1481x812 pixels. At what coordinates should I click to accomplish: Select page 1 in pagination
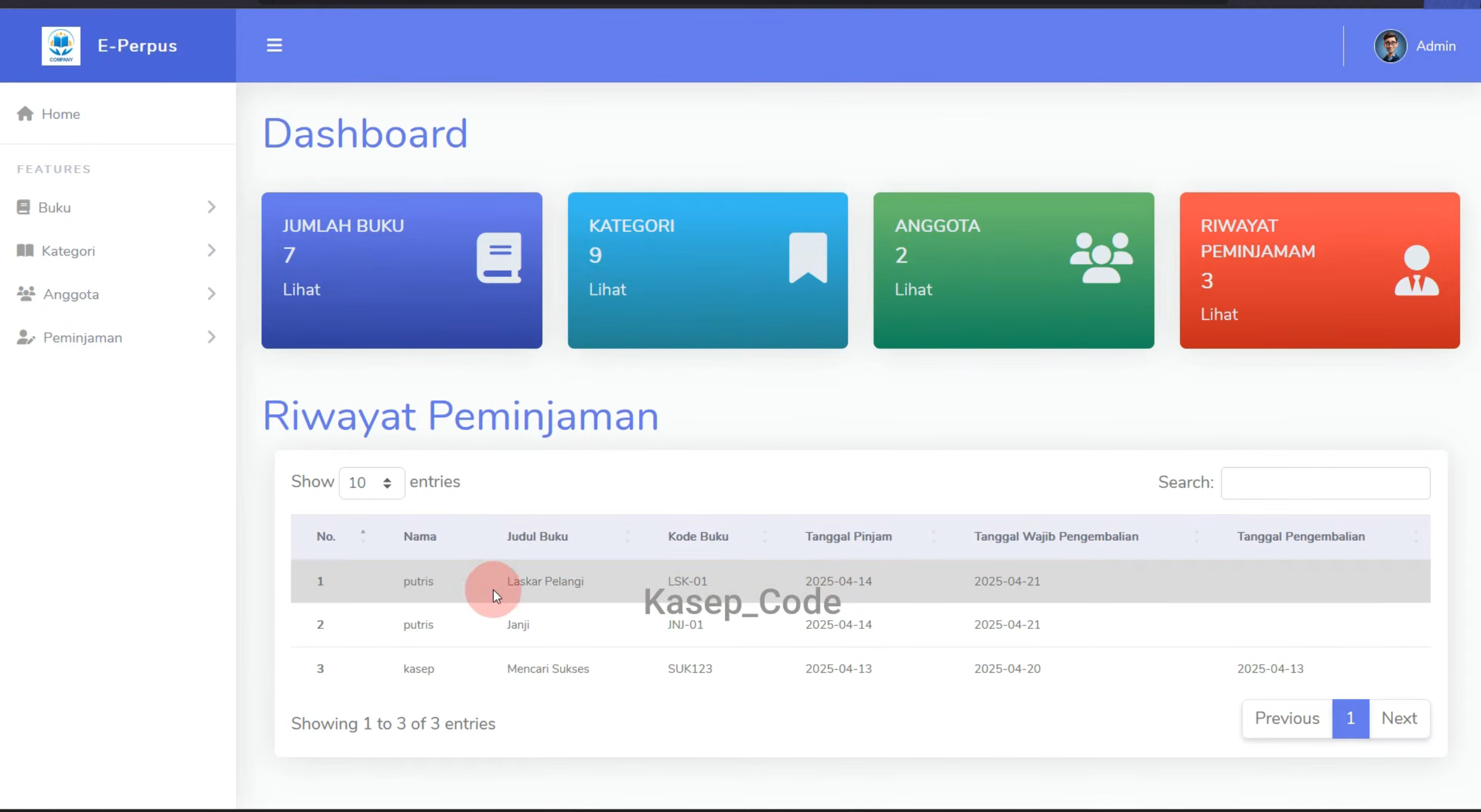pos(1351,719)
